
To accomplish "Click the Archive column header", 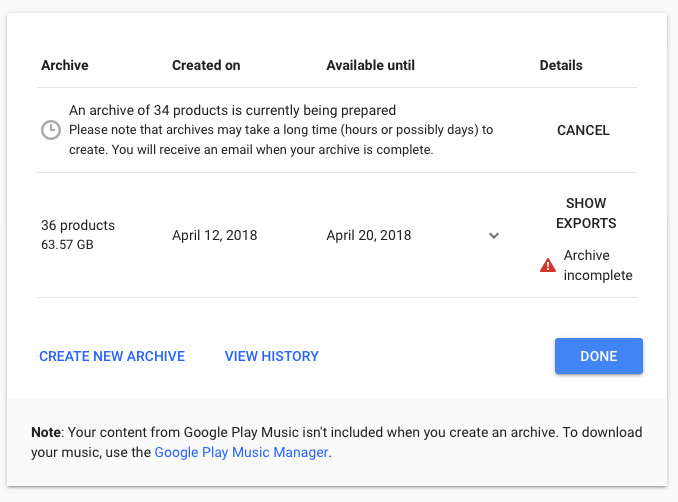I will pos(64,65).
